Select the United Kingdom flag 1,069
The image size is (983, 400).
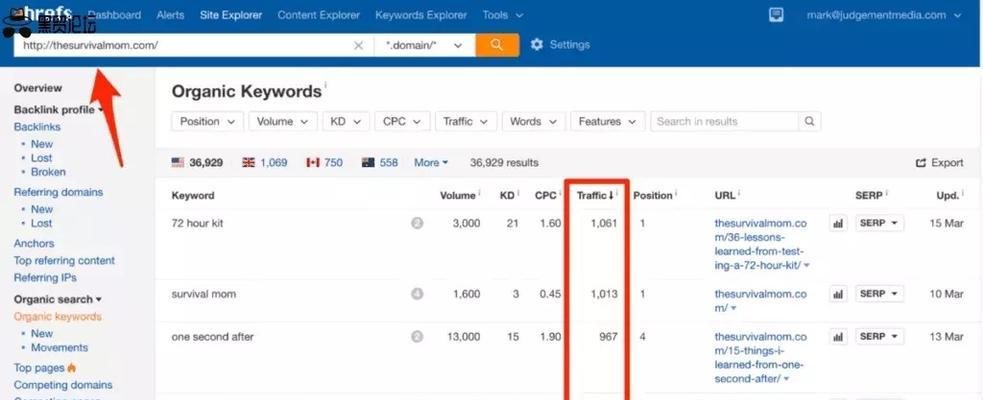265,162
